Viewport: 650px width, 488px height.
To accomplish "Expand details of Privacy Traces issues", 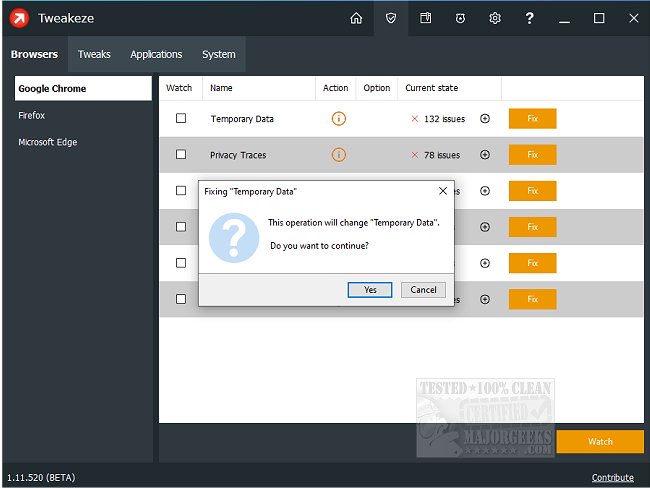I will (x=485, y=155).
